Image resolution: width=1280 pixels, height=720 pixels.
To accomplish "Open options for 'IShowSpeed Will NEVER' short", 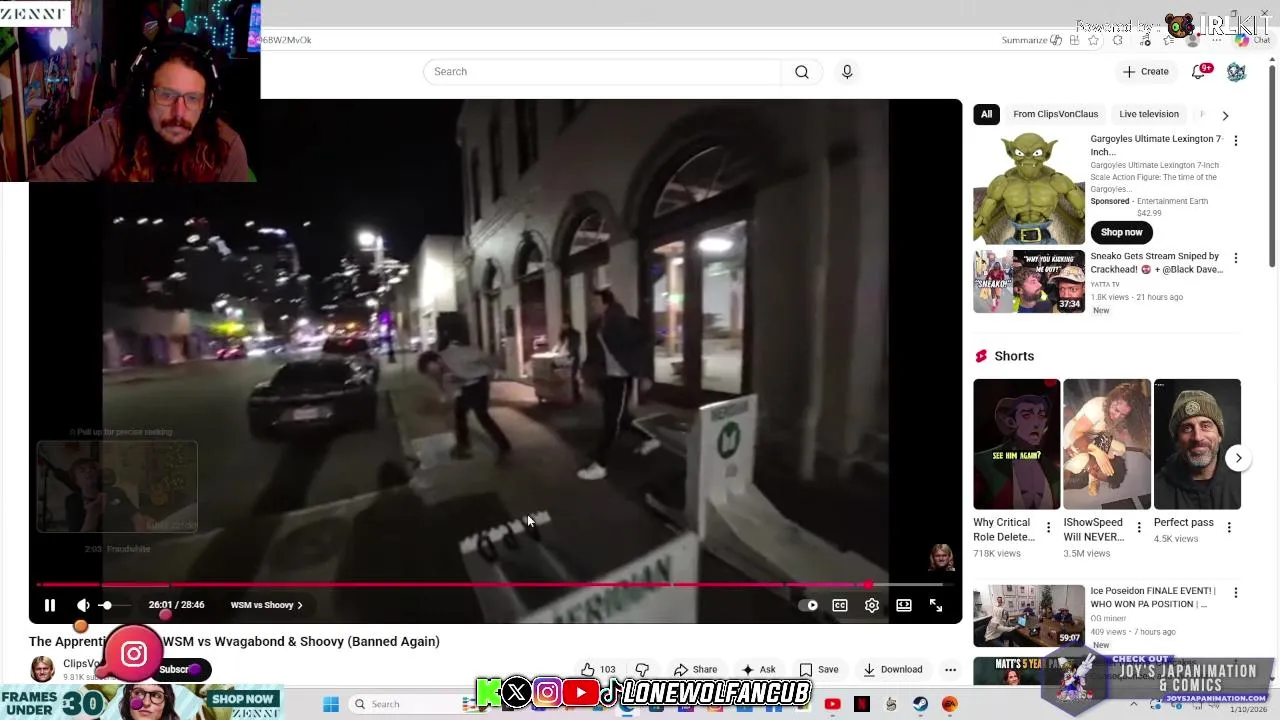I will coord(1138,528).
